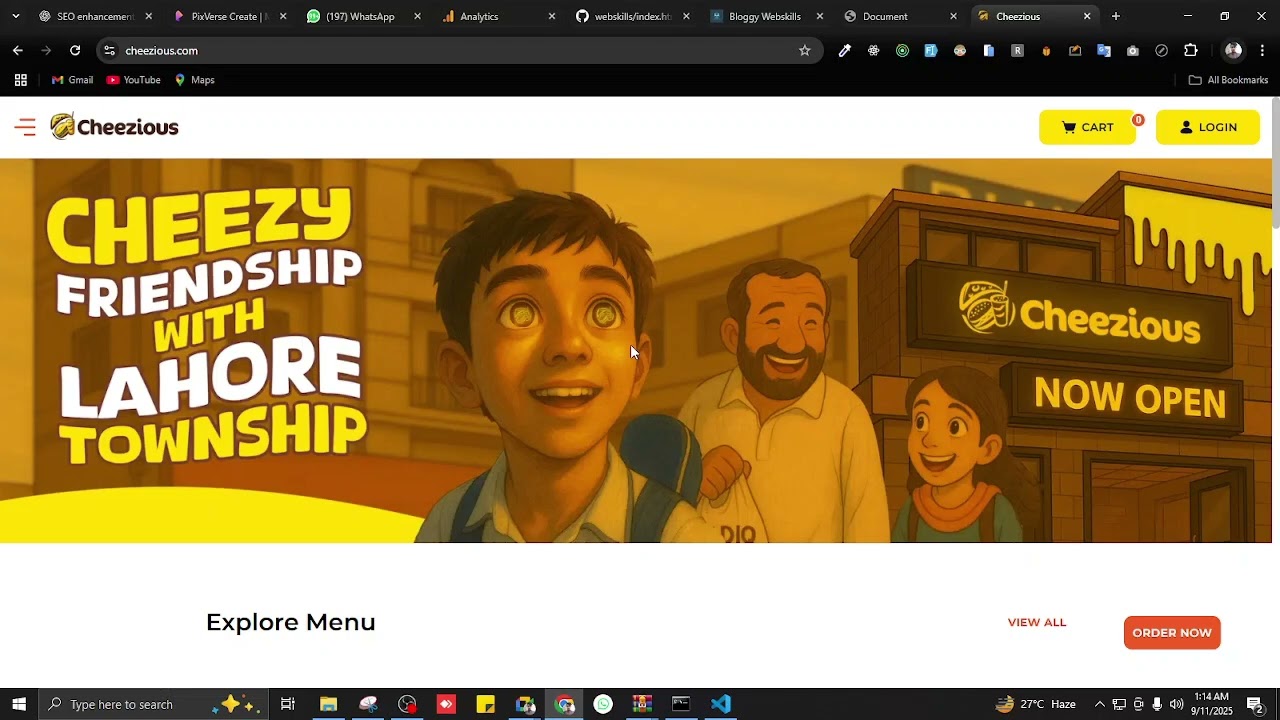
Task: Open the notification center
Action: coord(1255,704)
